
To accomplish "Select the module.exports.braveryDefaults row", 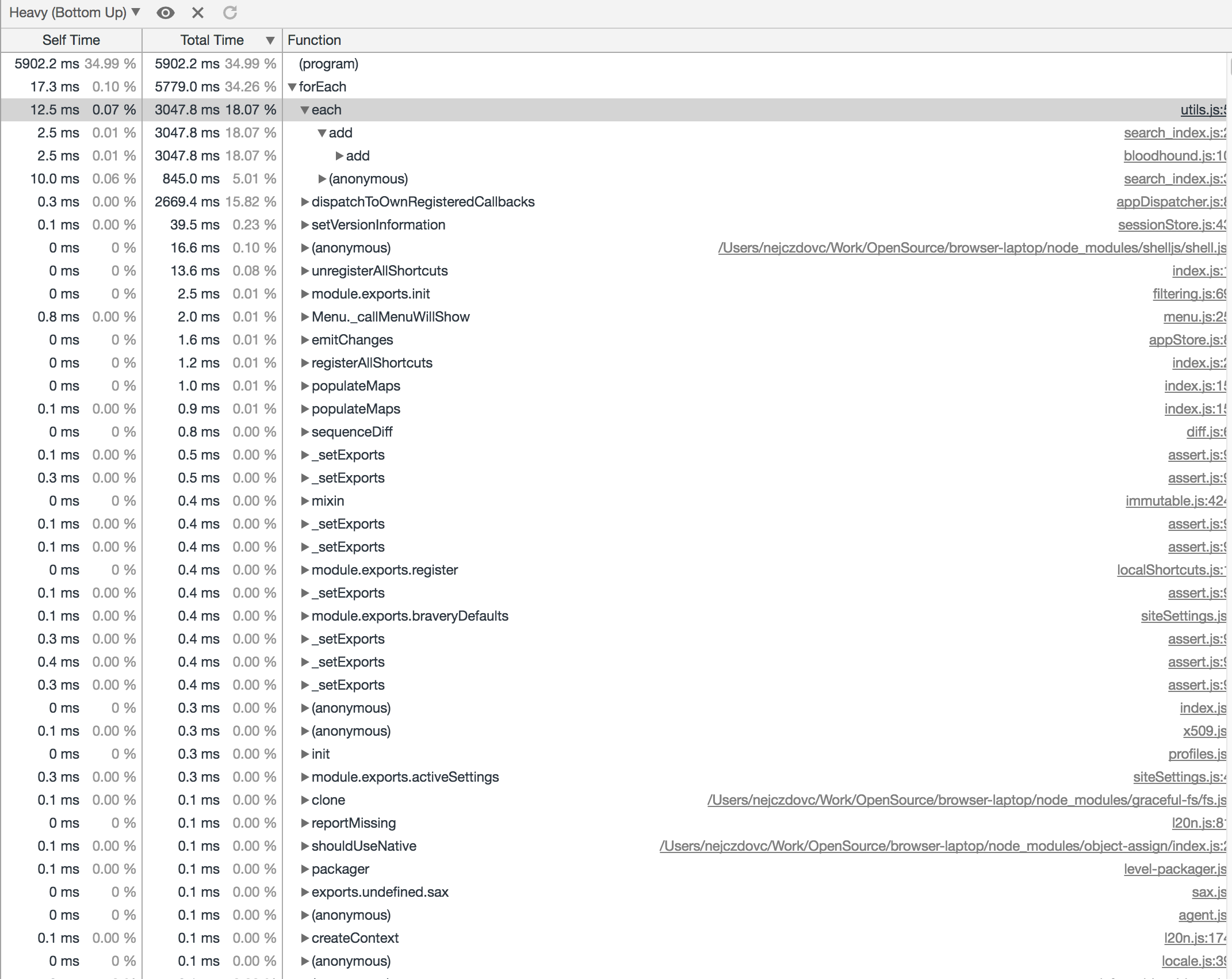I will pos(410,616).
